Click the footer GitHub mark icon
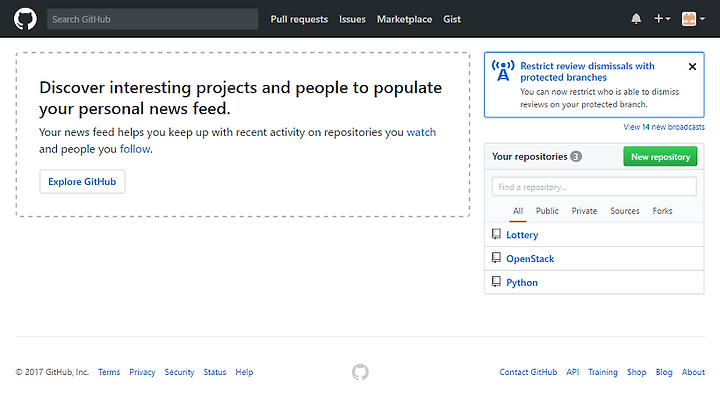This screenshot has height=403, width=720. pos(360,372)
